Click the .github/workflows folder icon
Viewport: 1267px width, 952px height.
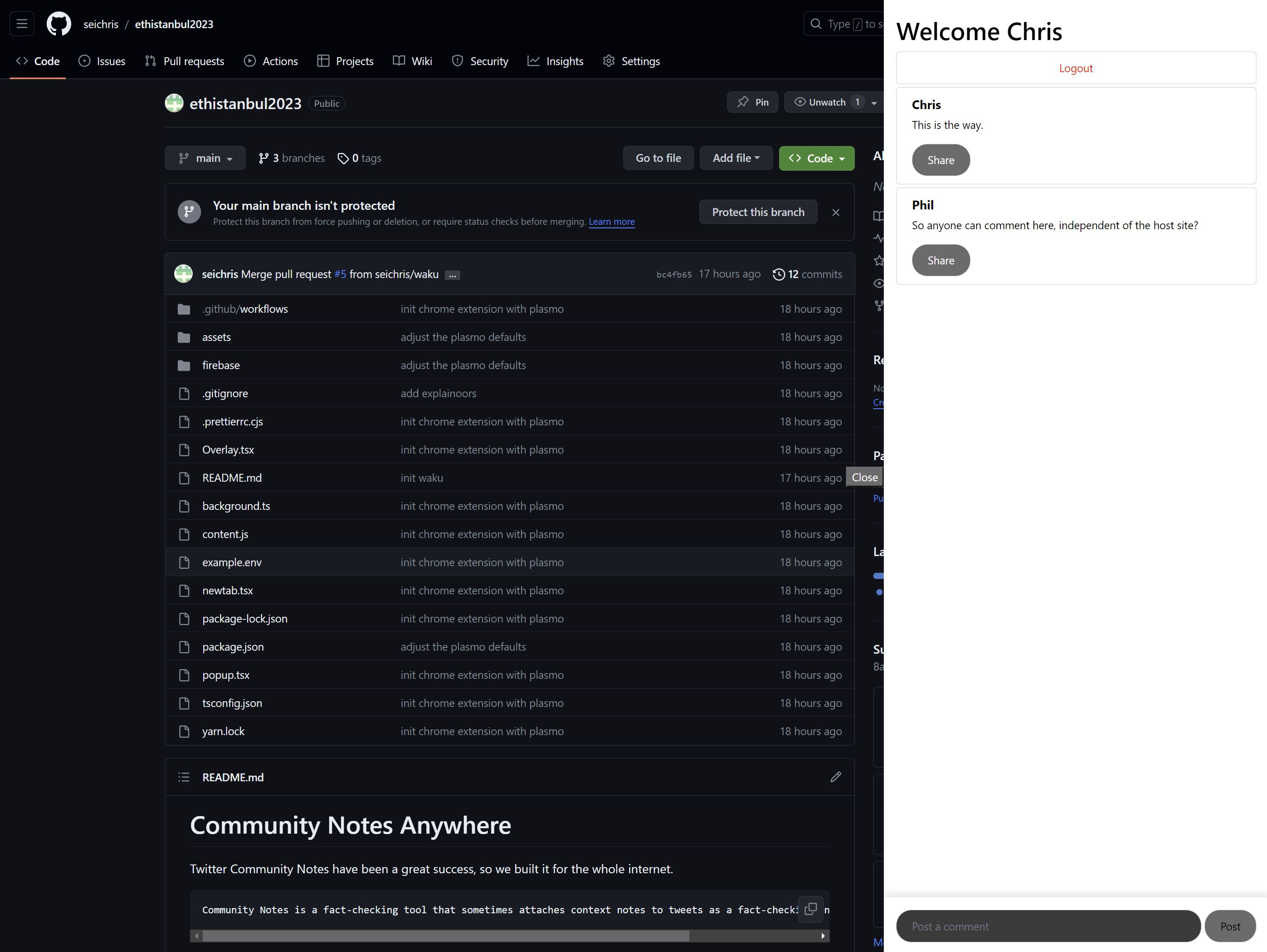tap(184, 309)
